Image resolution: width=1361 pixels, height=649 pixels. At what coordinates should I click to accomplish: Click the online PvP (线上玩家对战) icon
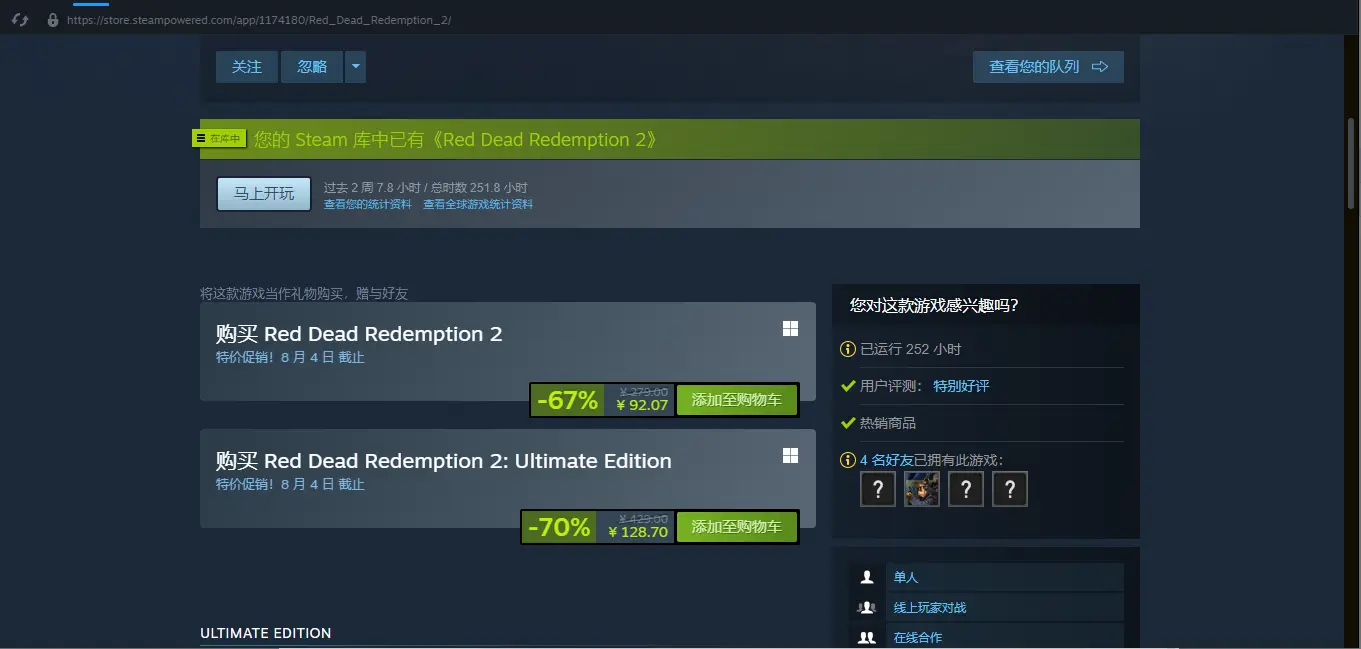[867, 607]
